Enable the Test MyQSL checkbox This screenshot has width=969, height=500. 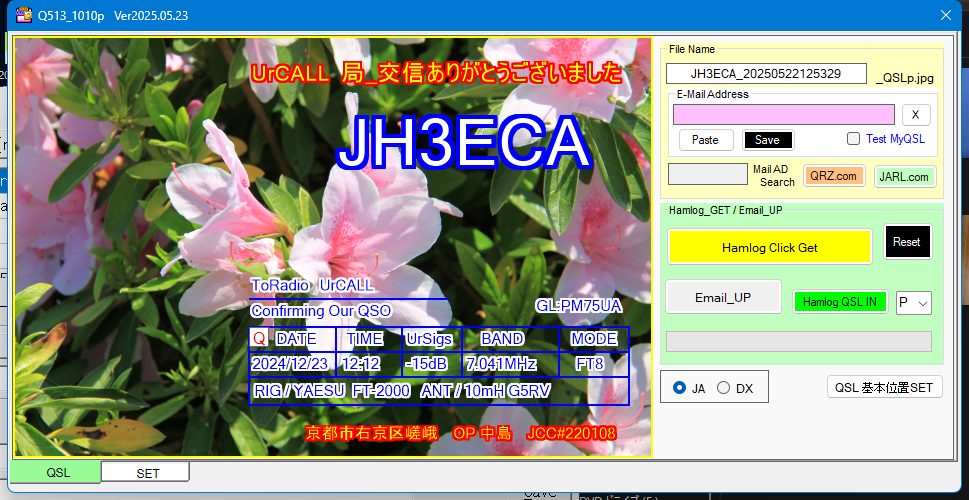click(x=853, y=138)
